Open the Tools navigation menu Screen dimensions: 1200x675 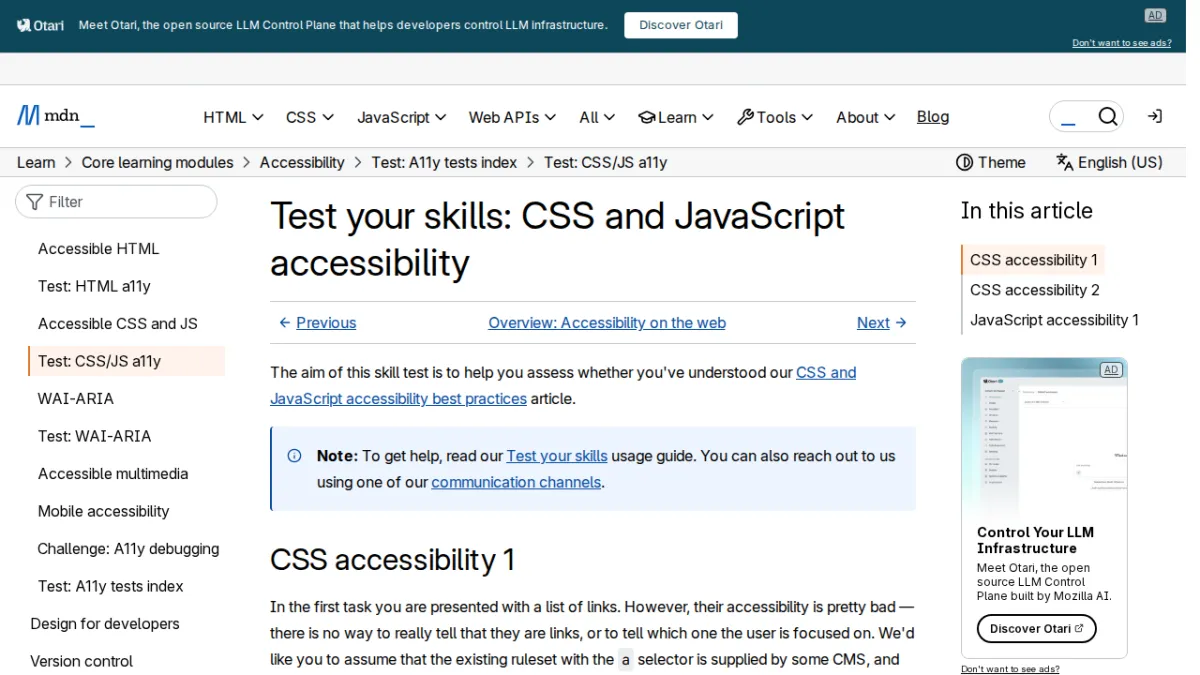coord(775,117)
